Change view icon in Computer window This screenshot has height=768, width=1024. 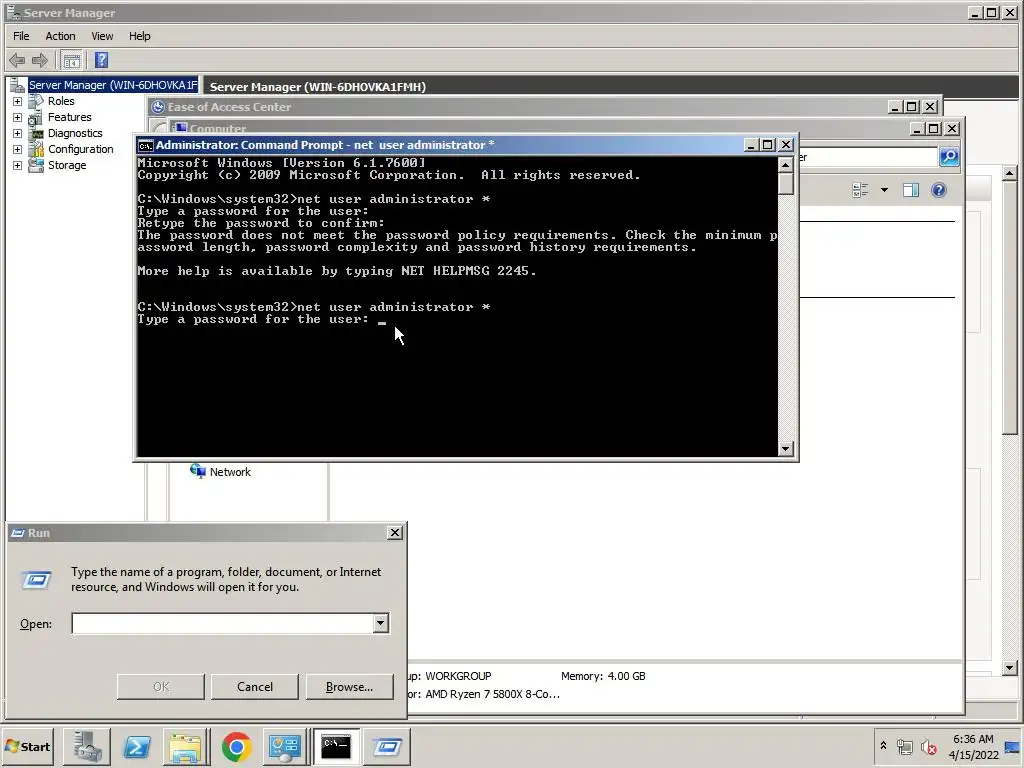click(860, 190)
